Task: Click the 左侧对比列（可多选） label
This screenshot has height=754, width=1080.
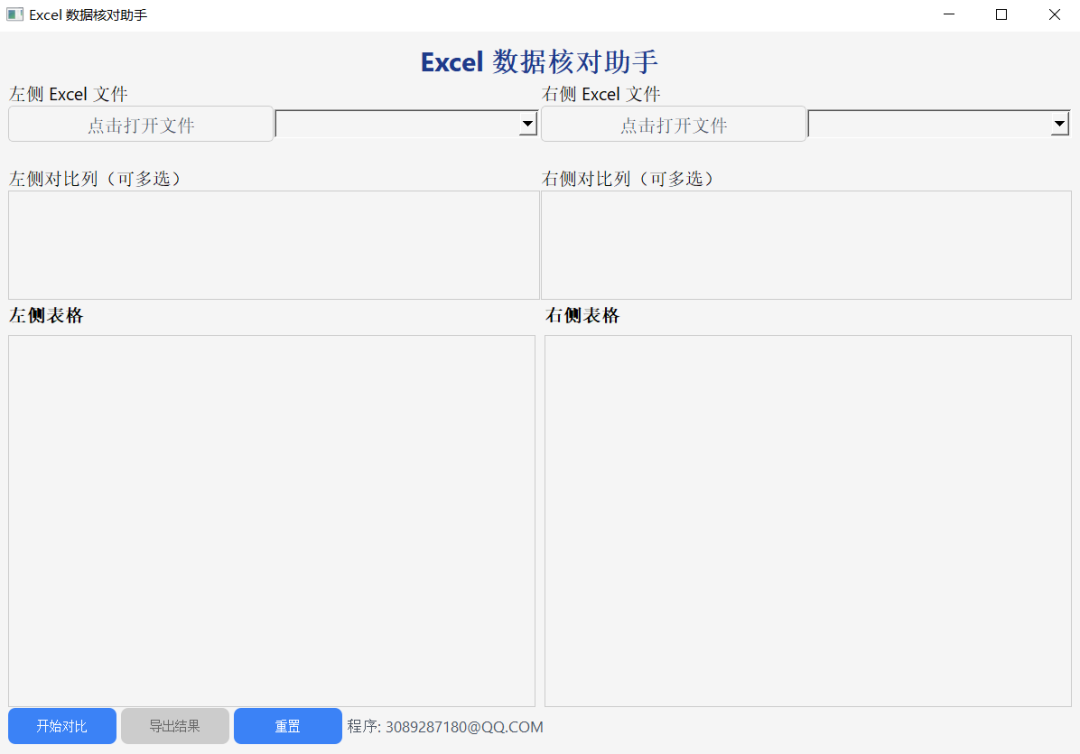Action: (95, 178)
